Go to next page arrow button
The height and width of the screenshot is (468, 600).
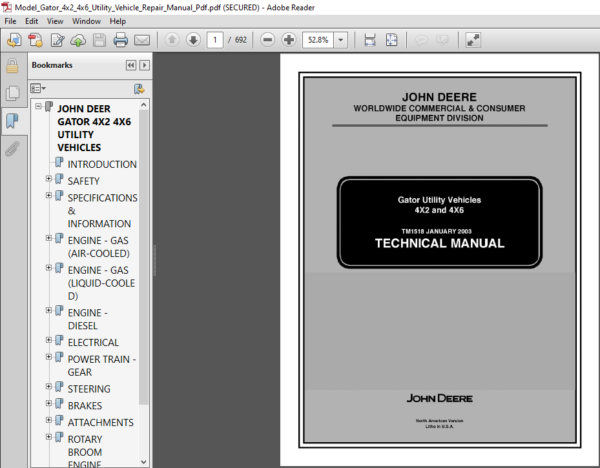[x=193, y=39]
